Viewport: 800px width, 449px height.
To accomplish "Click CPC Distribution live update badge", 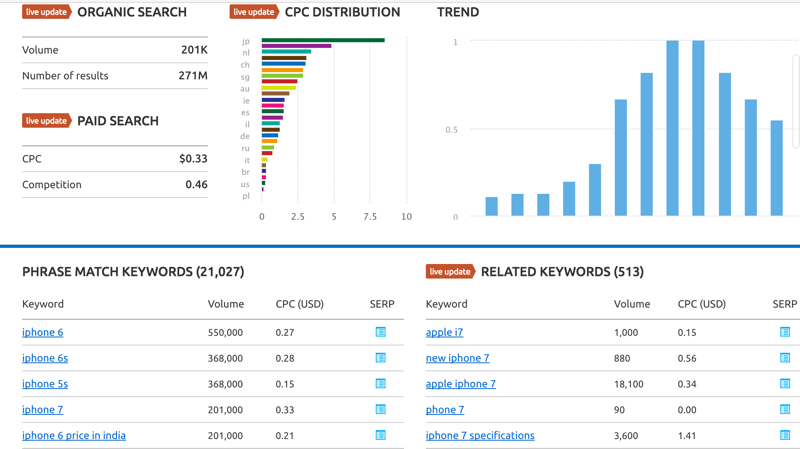I will (254, 12).
